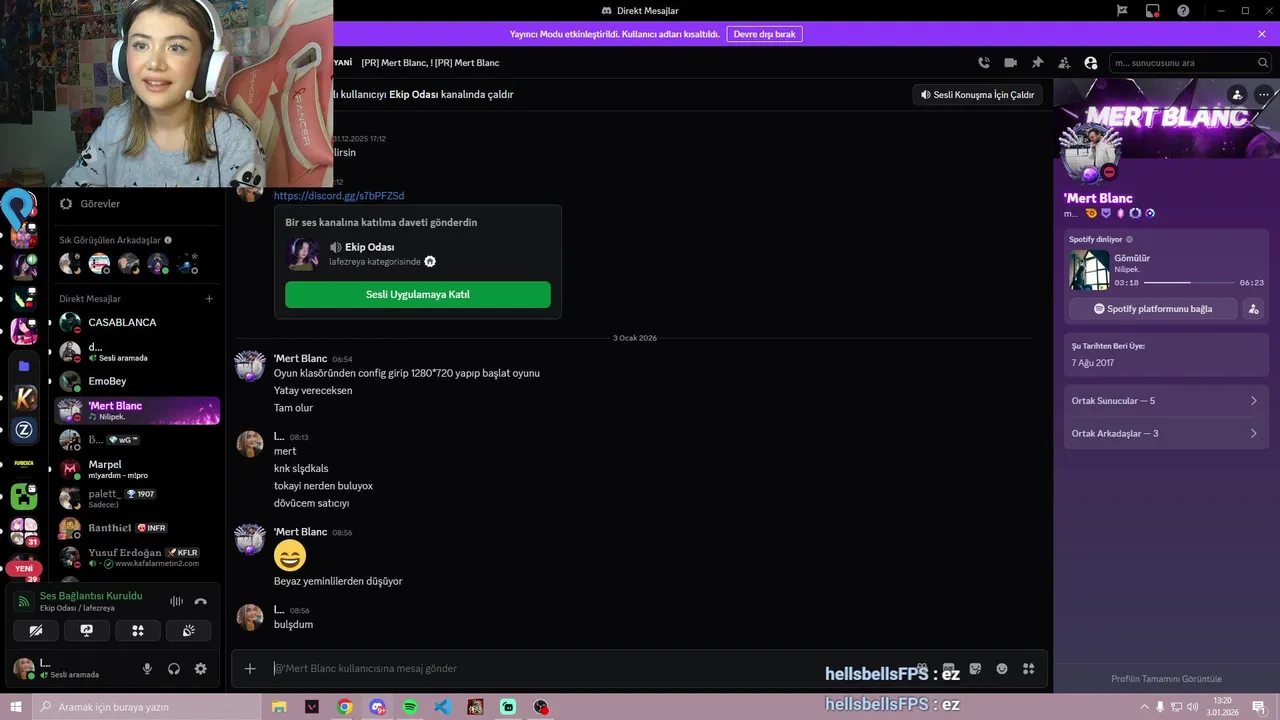The image size is (1280, 720).
Task: Open EmoBey direct message
Action: 137,381
